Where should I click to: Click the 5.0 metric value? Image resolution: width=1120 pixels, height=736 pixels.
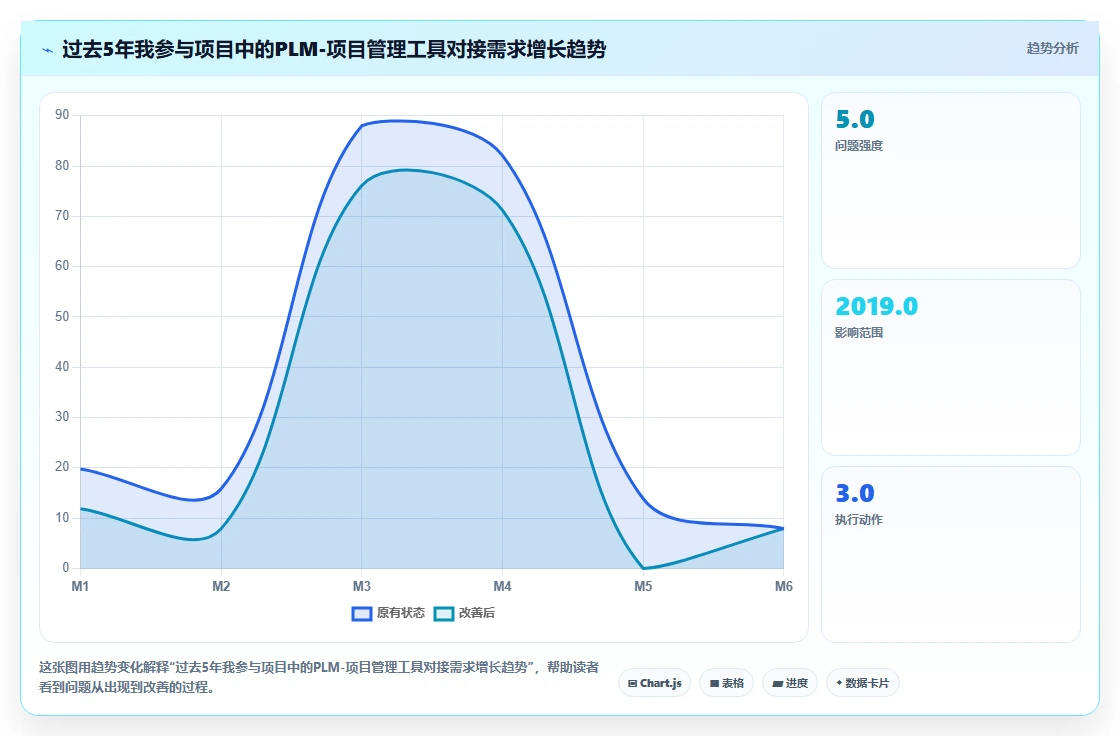click(855, 119)
